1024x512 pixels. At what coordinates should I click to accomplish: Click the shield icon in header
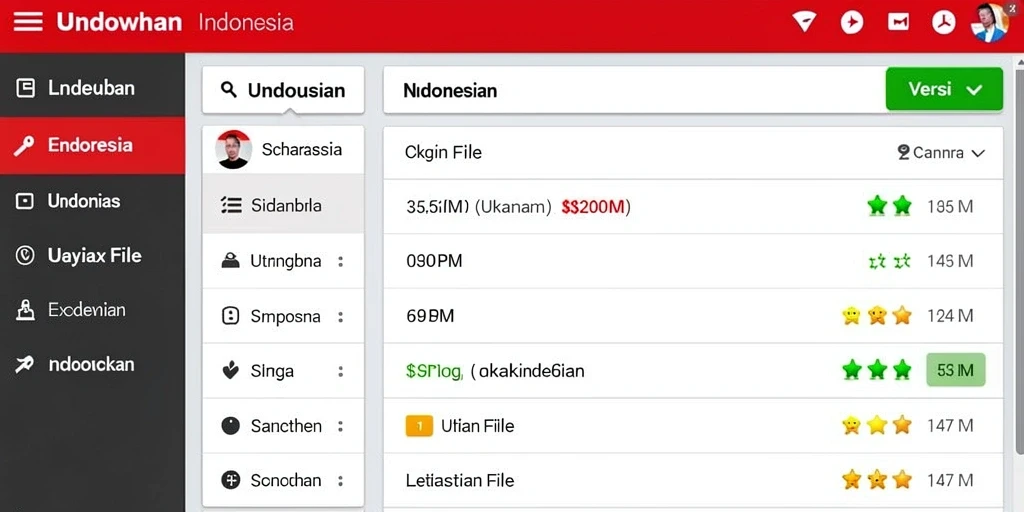coord(805,22)
